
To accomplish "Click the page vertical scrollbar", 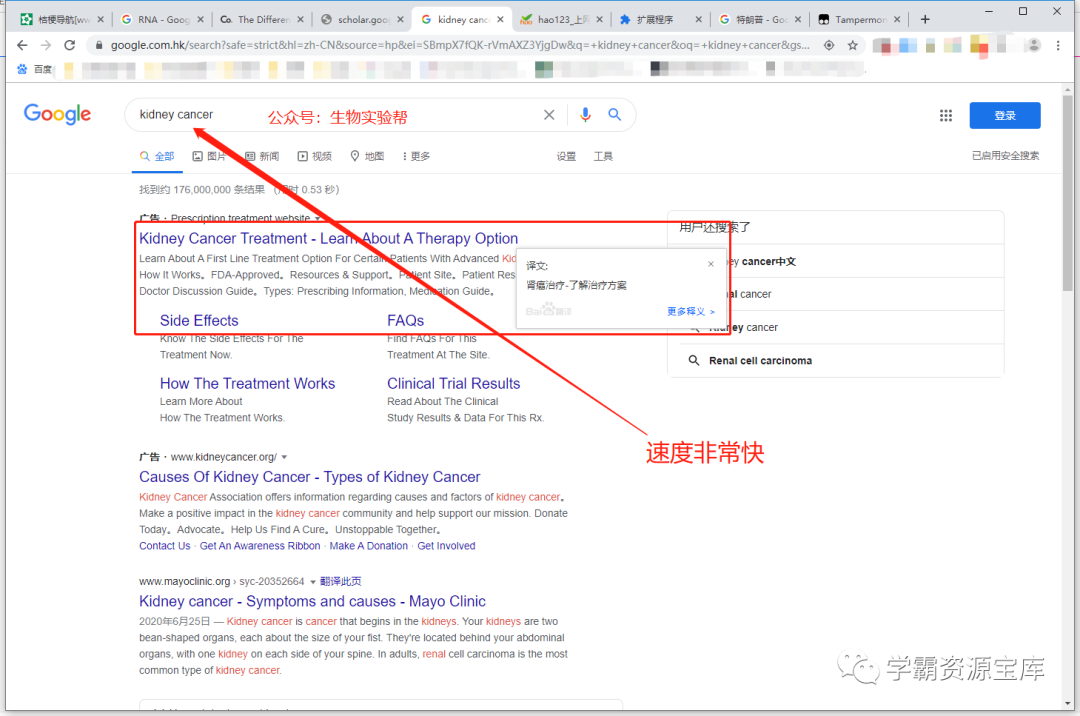I will (1067, 193).
